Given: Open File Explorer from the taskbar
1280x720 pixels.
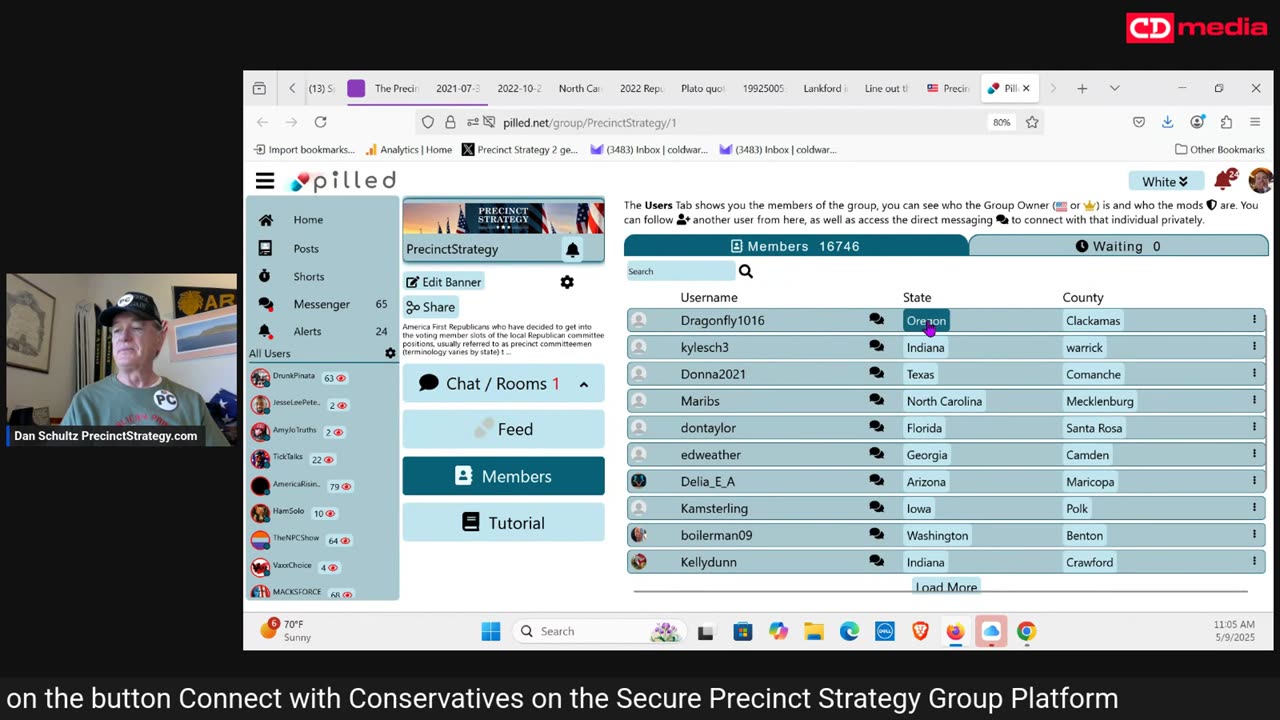Looking at the screenshot, I should click(814, 631).
